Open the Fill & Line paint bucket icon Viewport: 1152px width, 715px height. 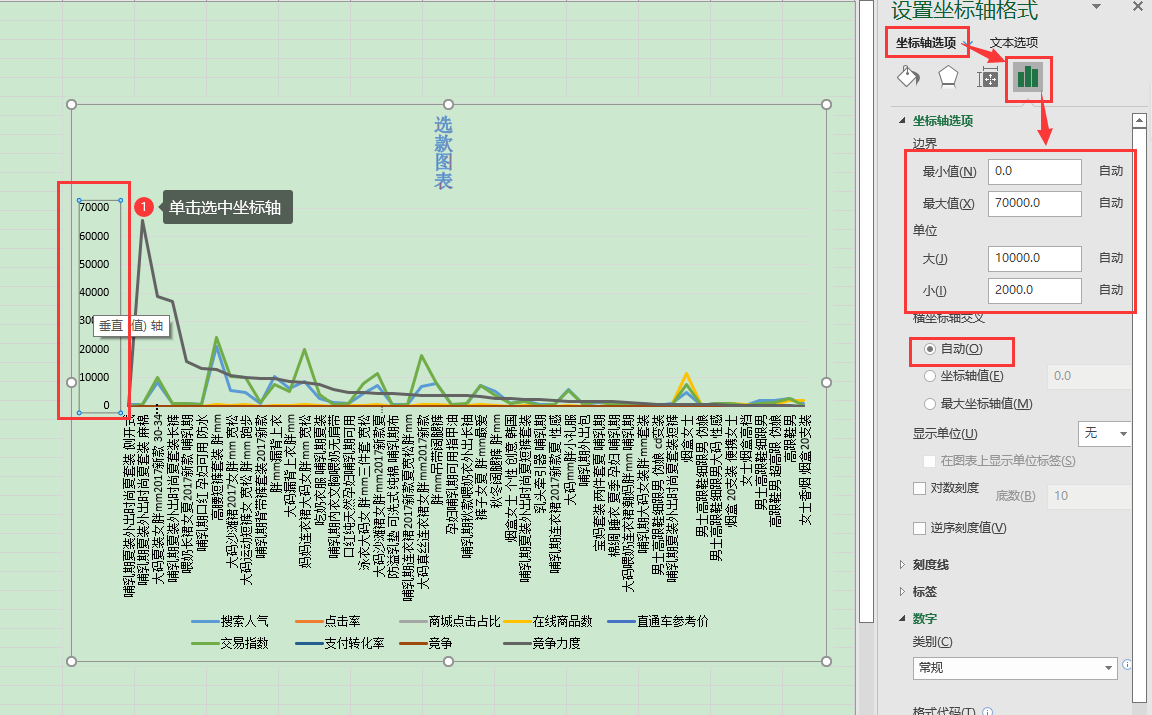[x=907, y=77]
